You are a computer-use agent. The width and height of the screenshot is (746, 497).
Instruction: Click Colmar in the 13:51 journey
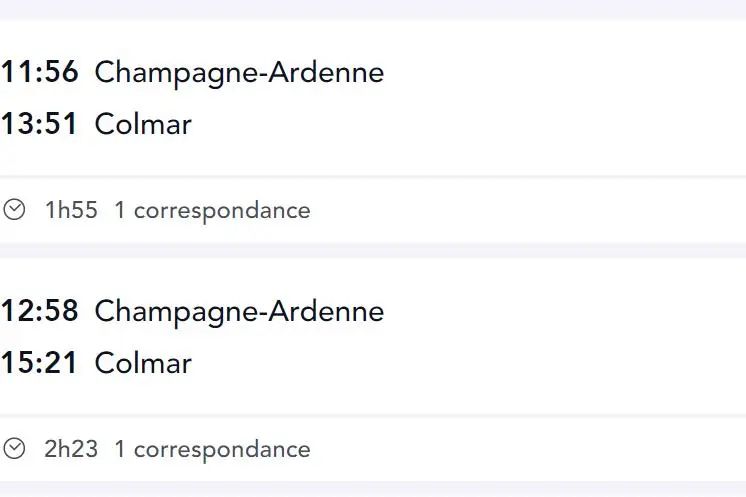[x=143, y=124]
